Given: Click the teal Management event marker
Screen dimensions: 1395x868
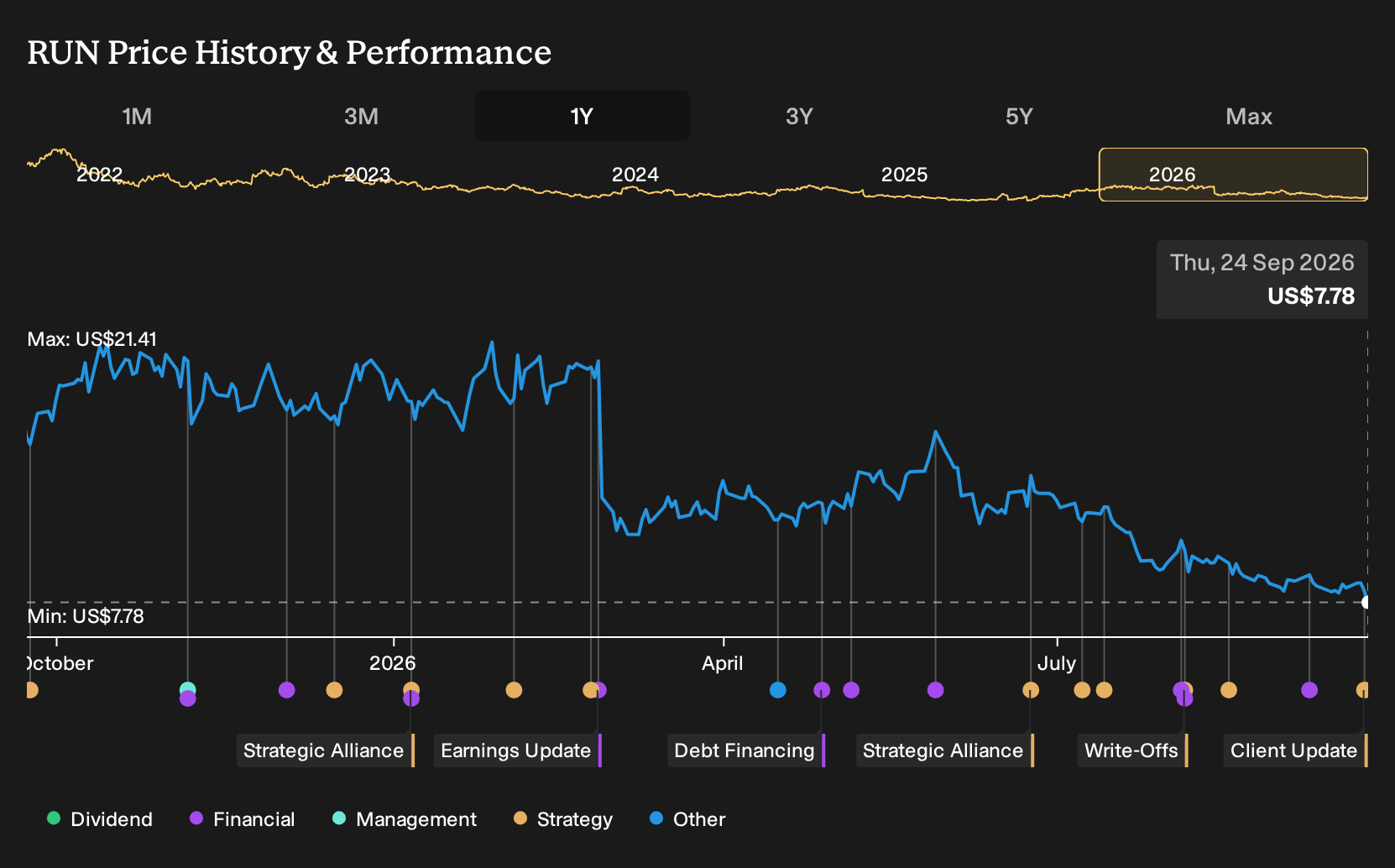Looking at the screenshot, I should click(x=188, y=689).
